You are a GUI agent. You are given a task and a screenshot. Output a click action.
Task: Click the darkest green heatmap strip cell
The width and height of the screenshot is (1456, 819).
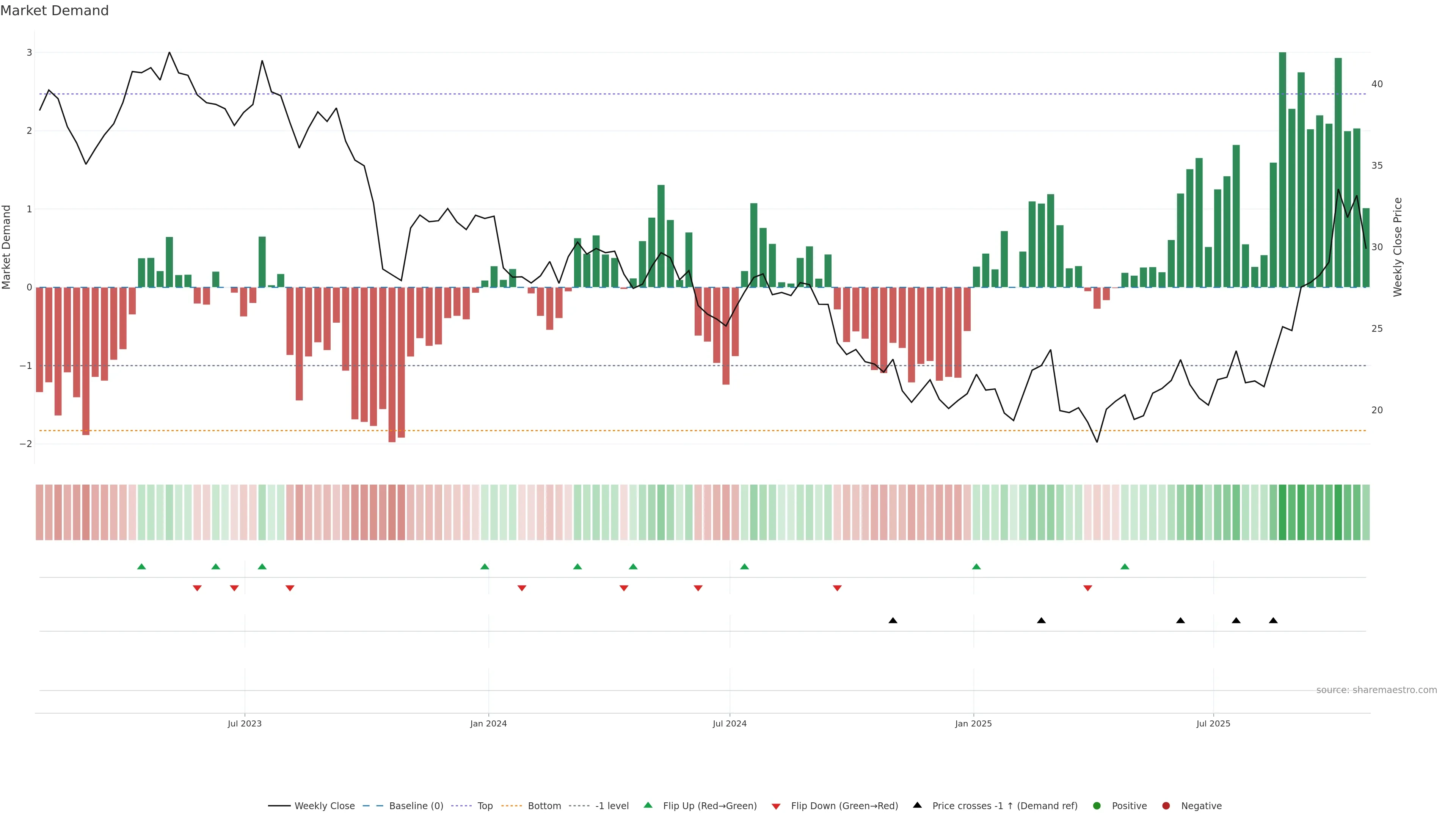pyautogui.click(x=1282, y=512)
